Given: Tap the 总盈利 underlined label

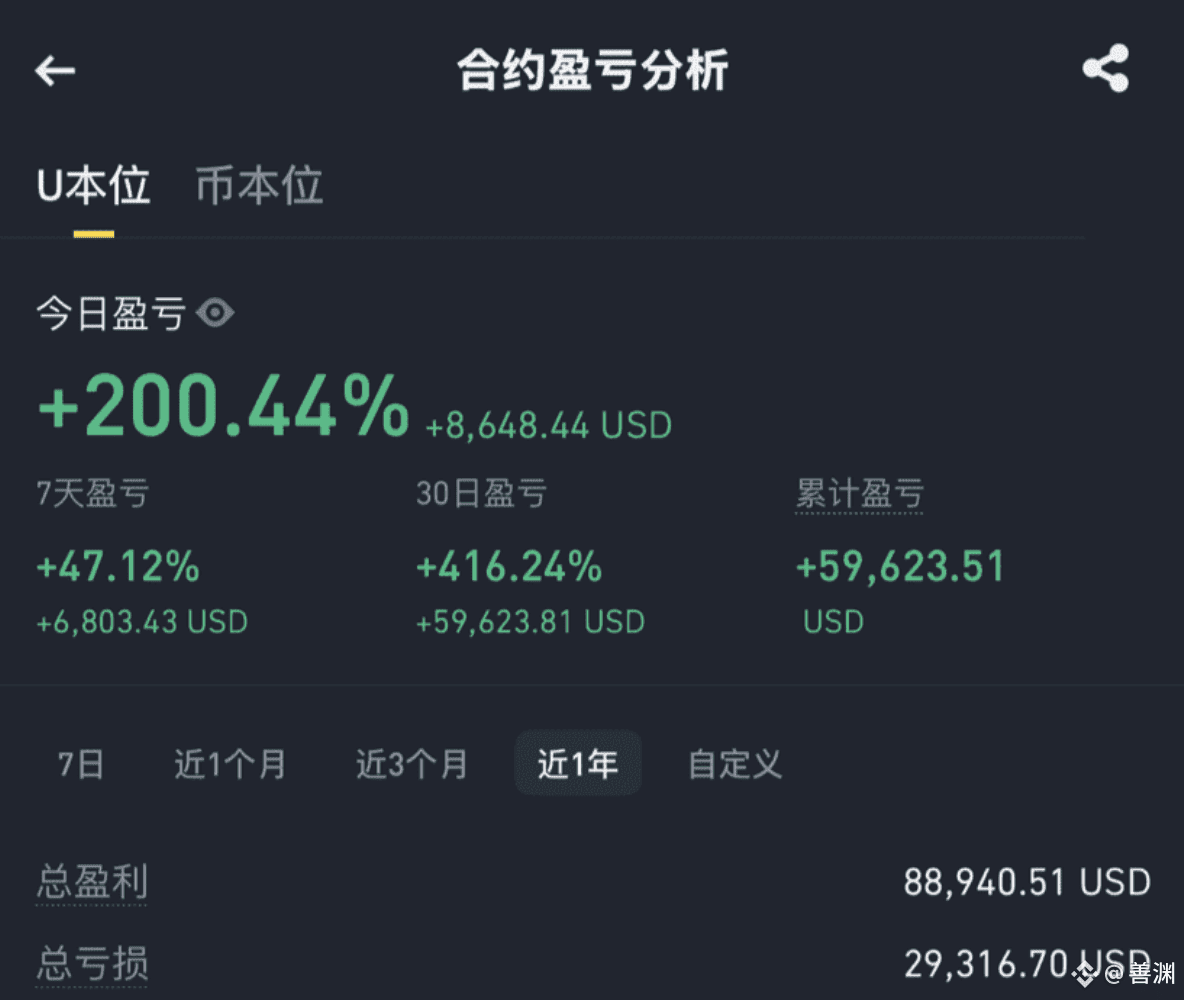Looking at the screenshot, I should pos(91,883).
